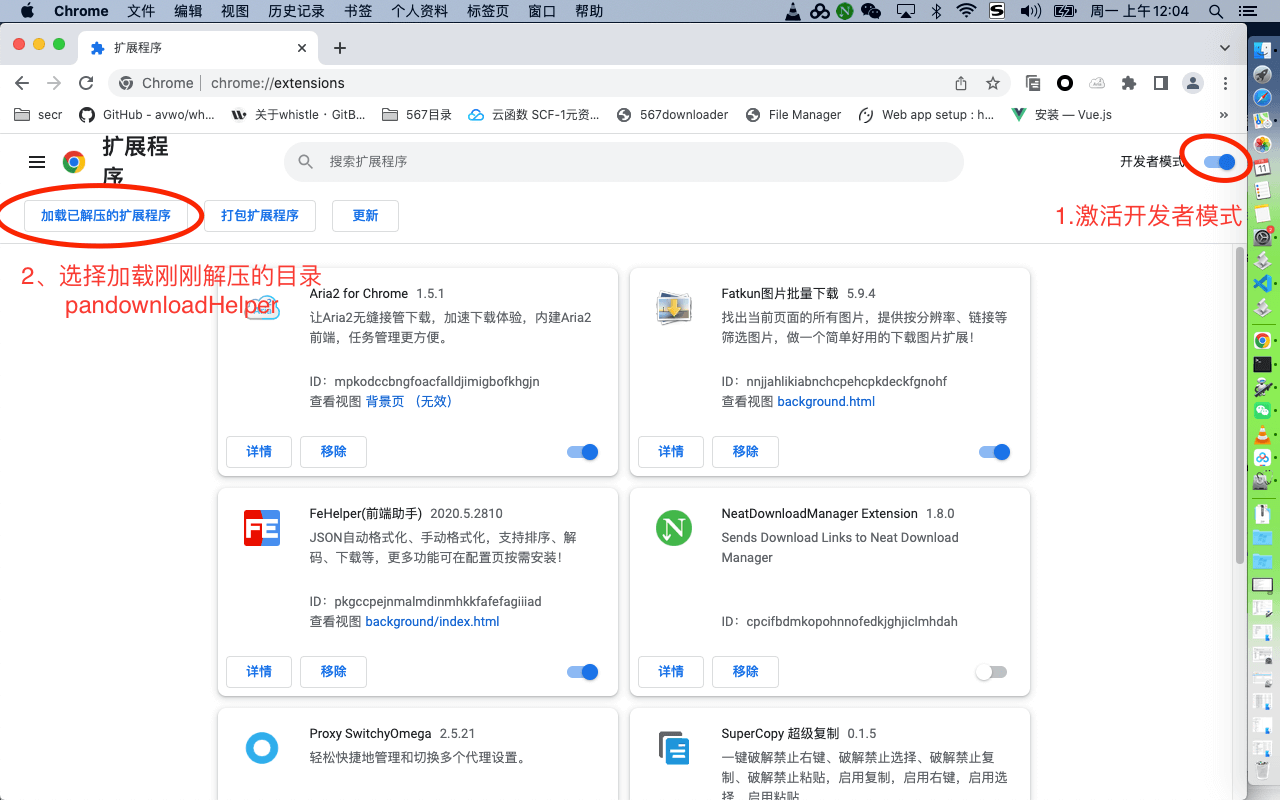Viewport: 1280px width, 800px height.
Task: Open the 历史记录 menu in the menu bar
Action: [x=297, y=11]
